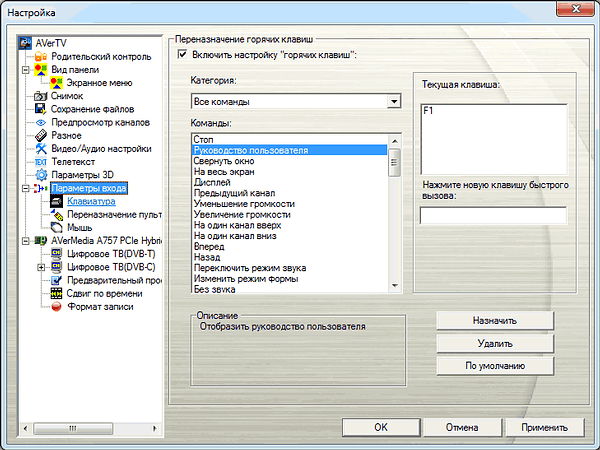600x450 pixels.
Task: Click the tree scroll left arrow
Action: (x=25, y=428)
